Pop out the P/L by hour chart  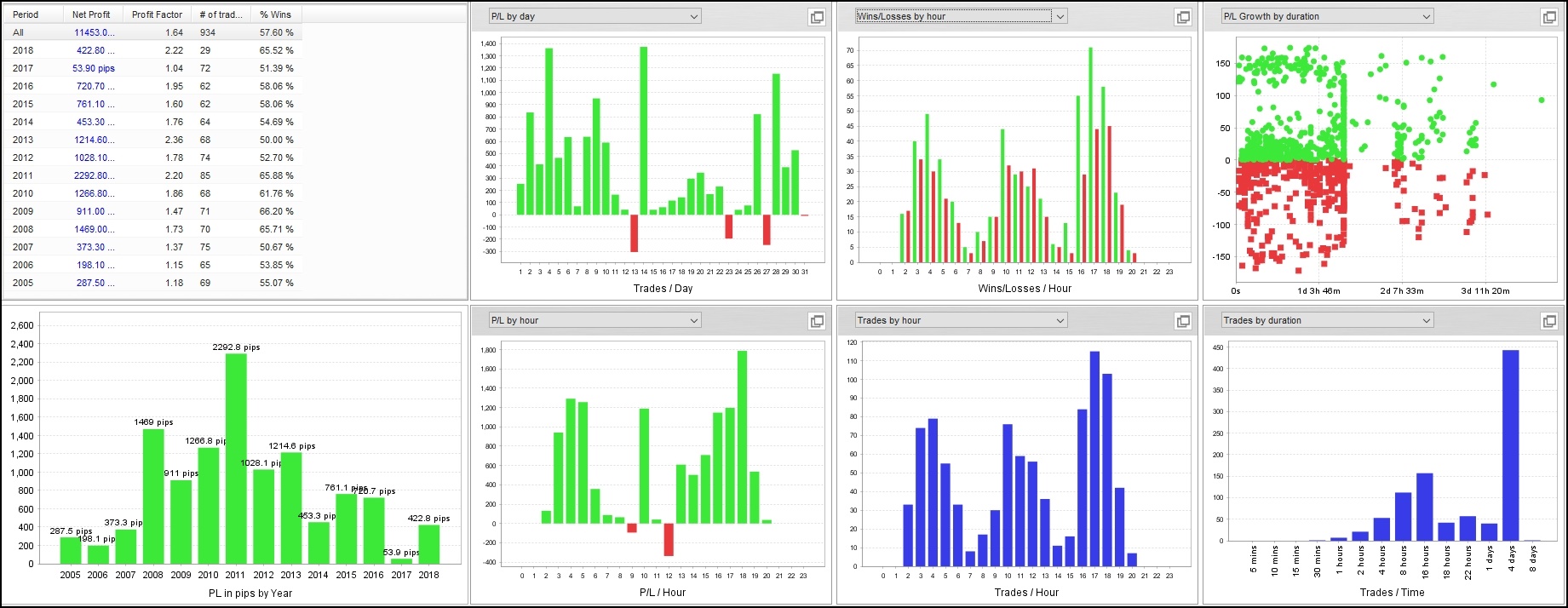tap(816, 321)
